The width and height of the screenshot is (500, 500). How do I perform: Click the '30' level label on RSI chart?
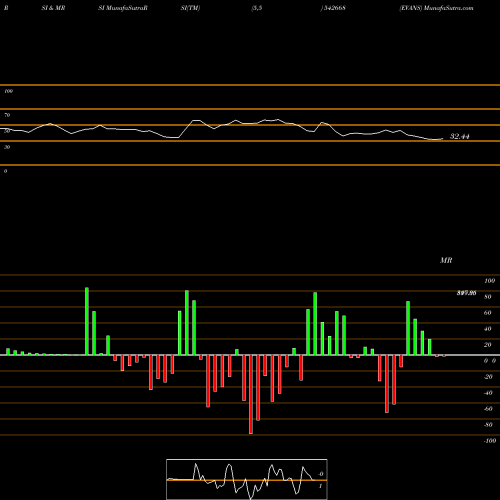[x=7, y=147]
